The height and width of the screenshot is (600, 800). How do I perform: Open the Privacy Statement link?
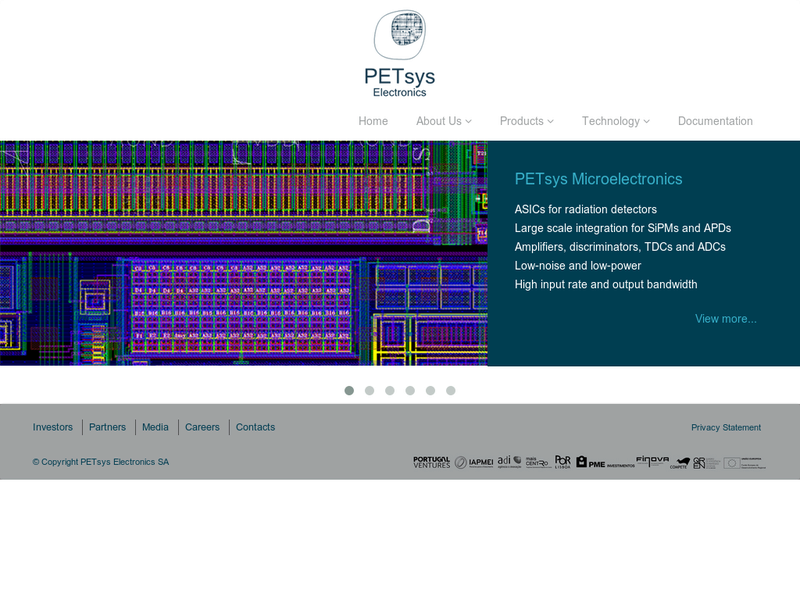[726, 428]
